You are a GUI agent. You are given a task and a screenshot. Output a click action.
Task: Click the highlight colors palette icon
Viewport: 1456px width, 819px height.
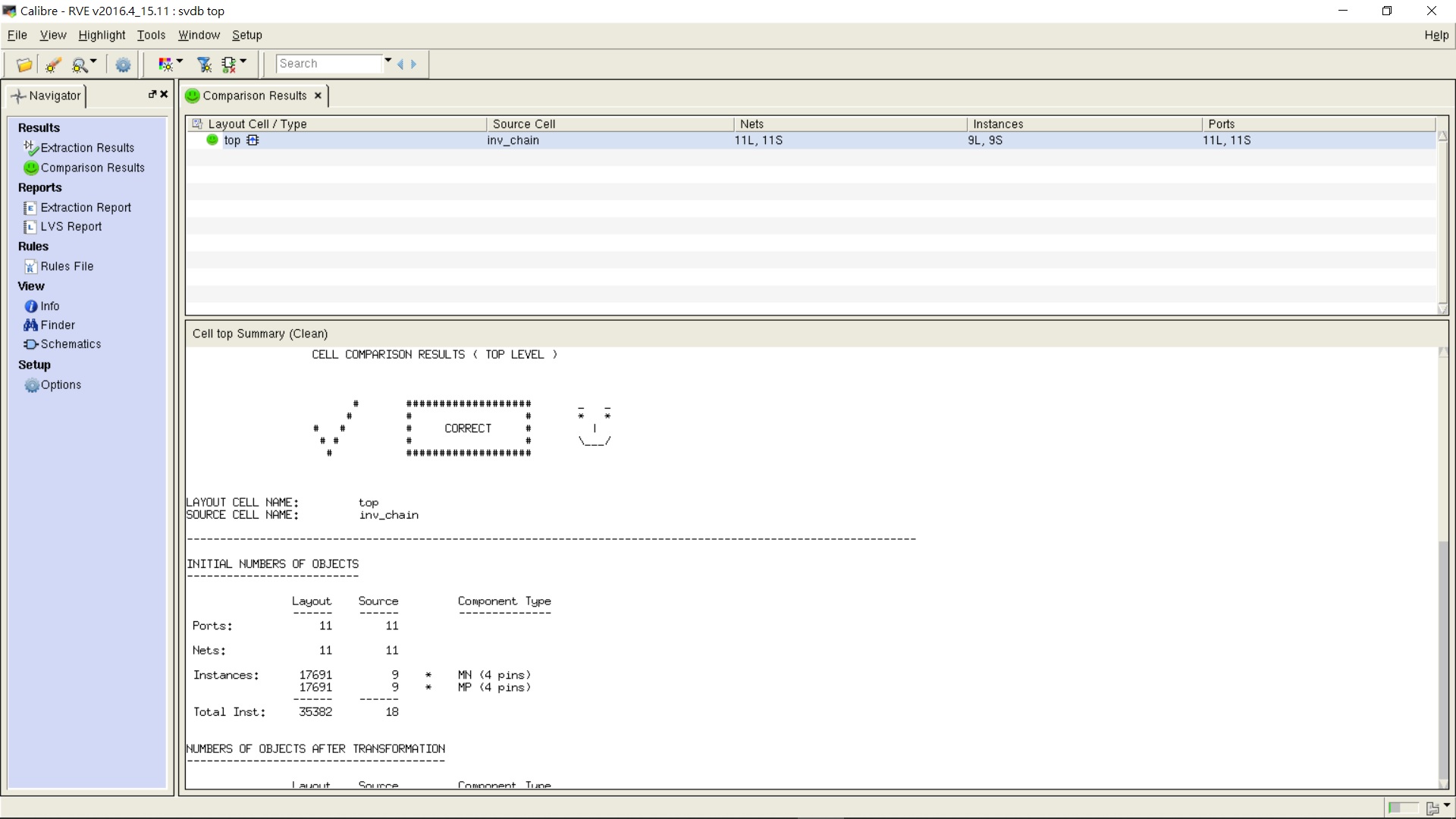click(165, 64)
